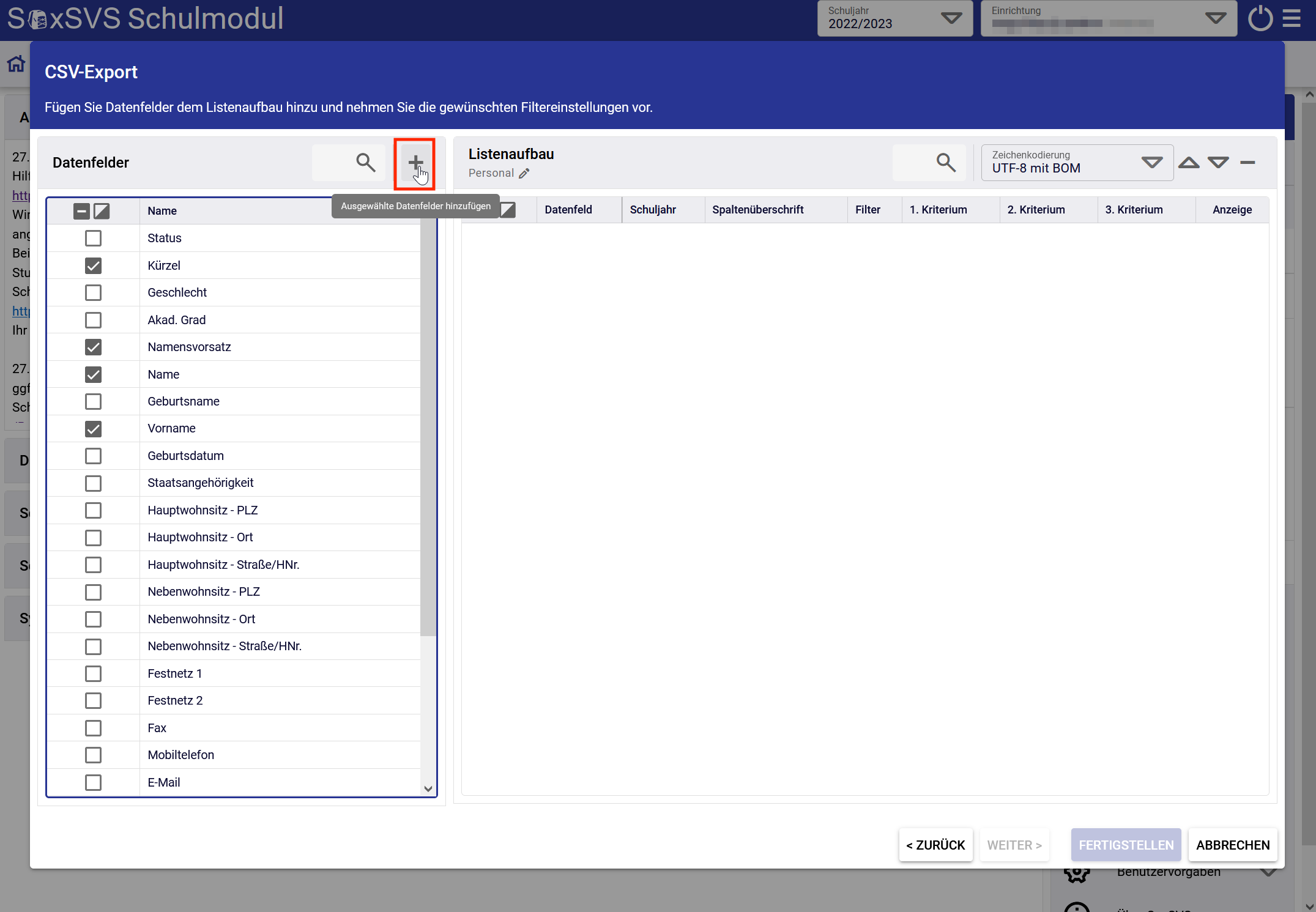Check the Nebenwohnsitz - Ort checkbox
The height and width of the screenshot is (912, 1316).
tap(93, 619)
